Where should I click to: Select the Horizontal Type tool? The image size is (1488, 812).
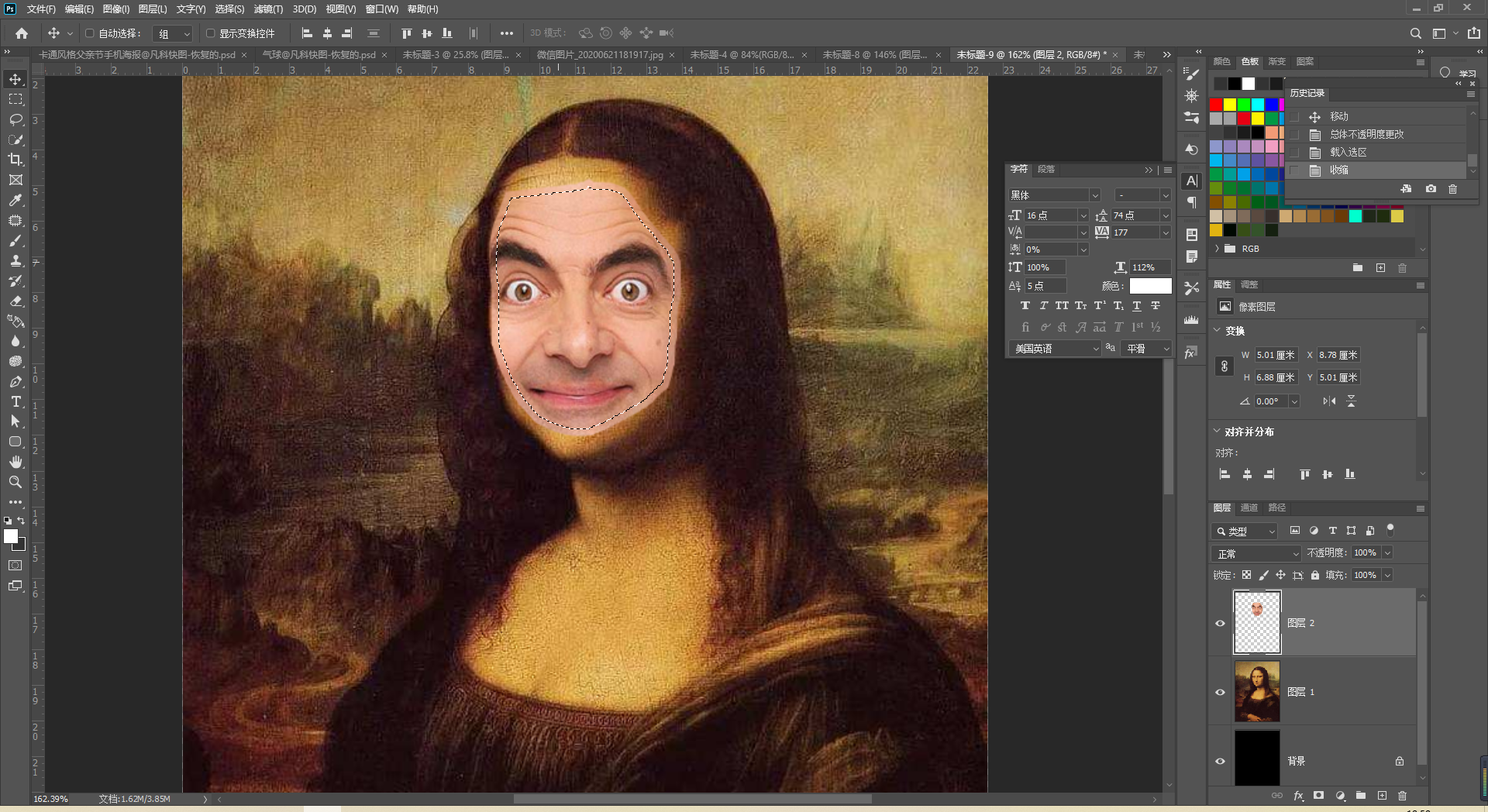pos(15,401)
